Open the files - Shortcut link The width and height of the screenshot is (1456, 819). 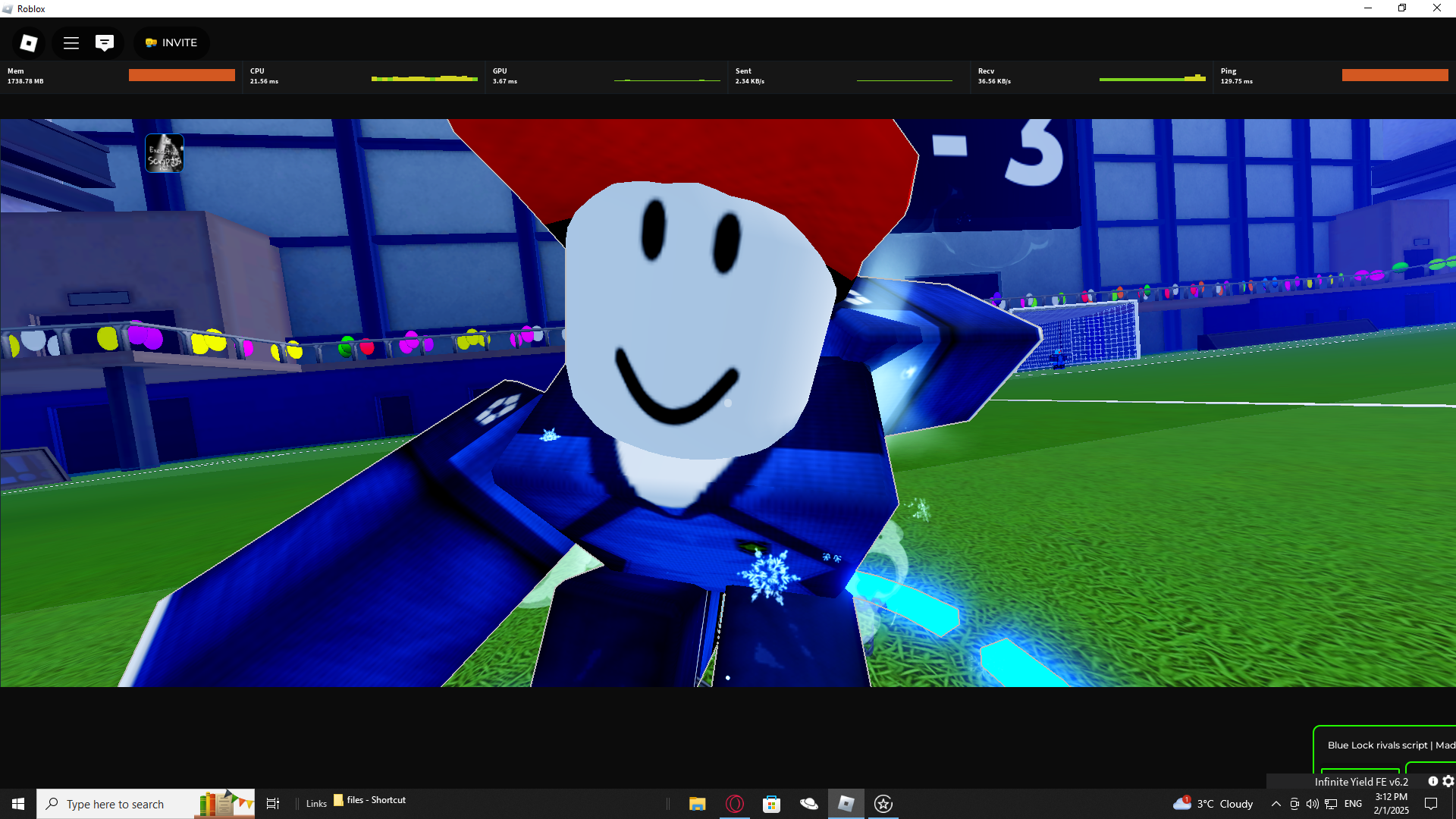tap(370, 800)
